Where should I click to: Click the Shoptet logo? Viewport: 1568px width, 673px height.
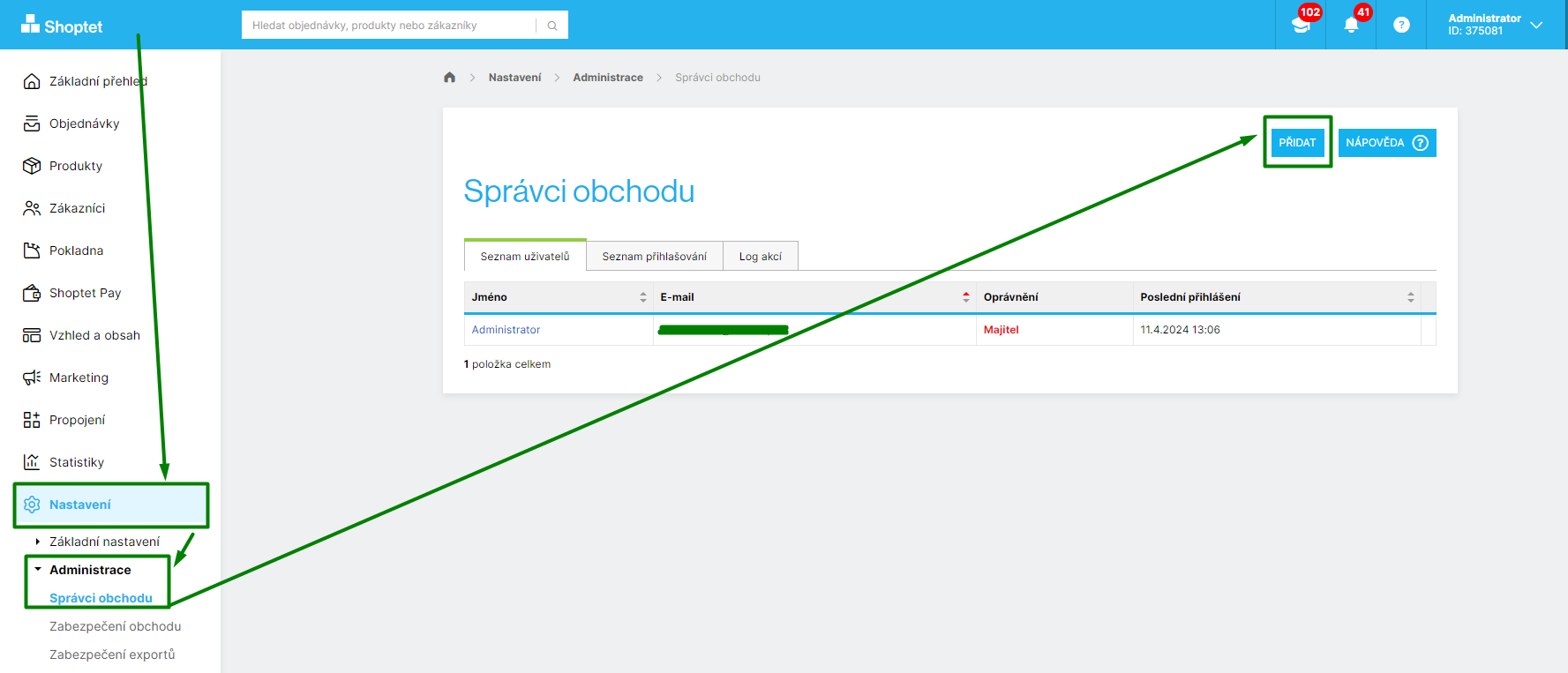62,26
